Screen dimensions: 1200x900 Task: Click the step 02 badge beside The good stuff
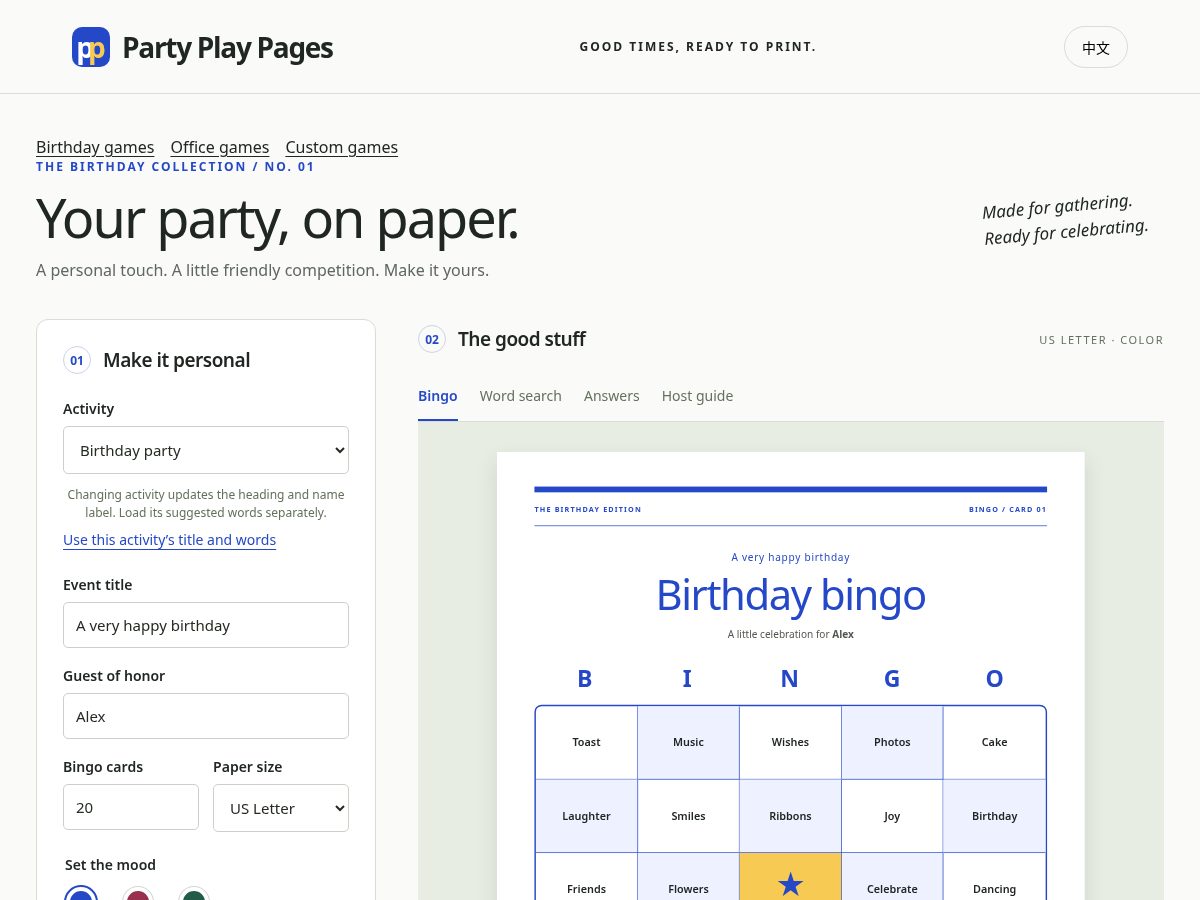(x=432, y=339)
